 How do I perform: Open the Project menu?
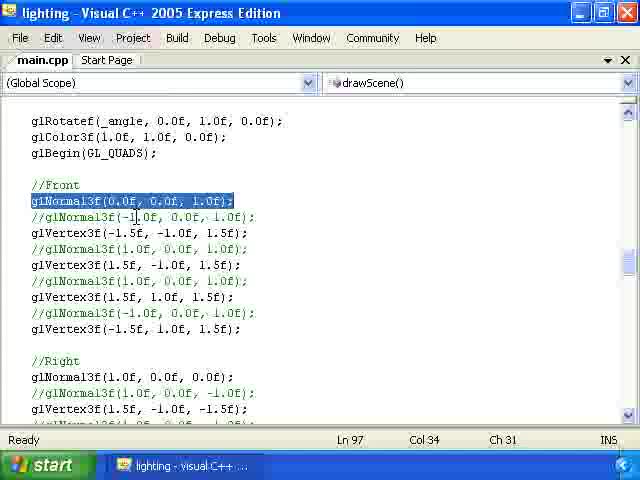pos(133,38)
